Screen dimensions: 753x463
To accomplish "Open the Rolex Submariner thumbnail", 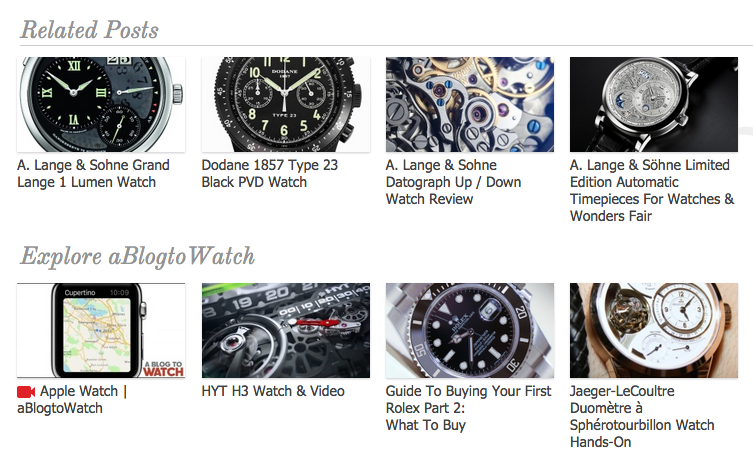I will point(470,330).
